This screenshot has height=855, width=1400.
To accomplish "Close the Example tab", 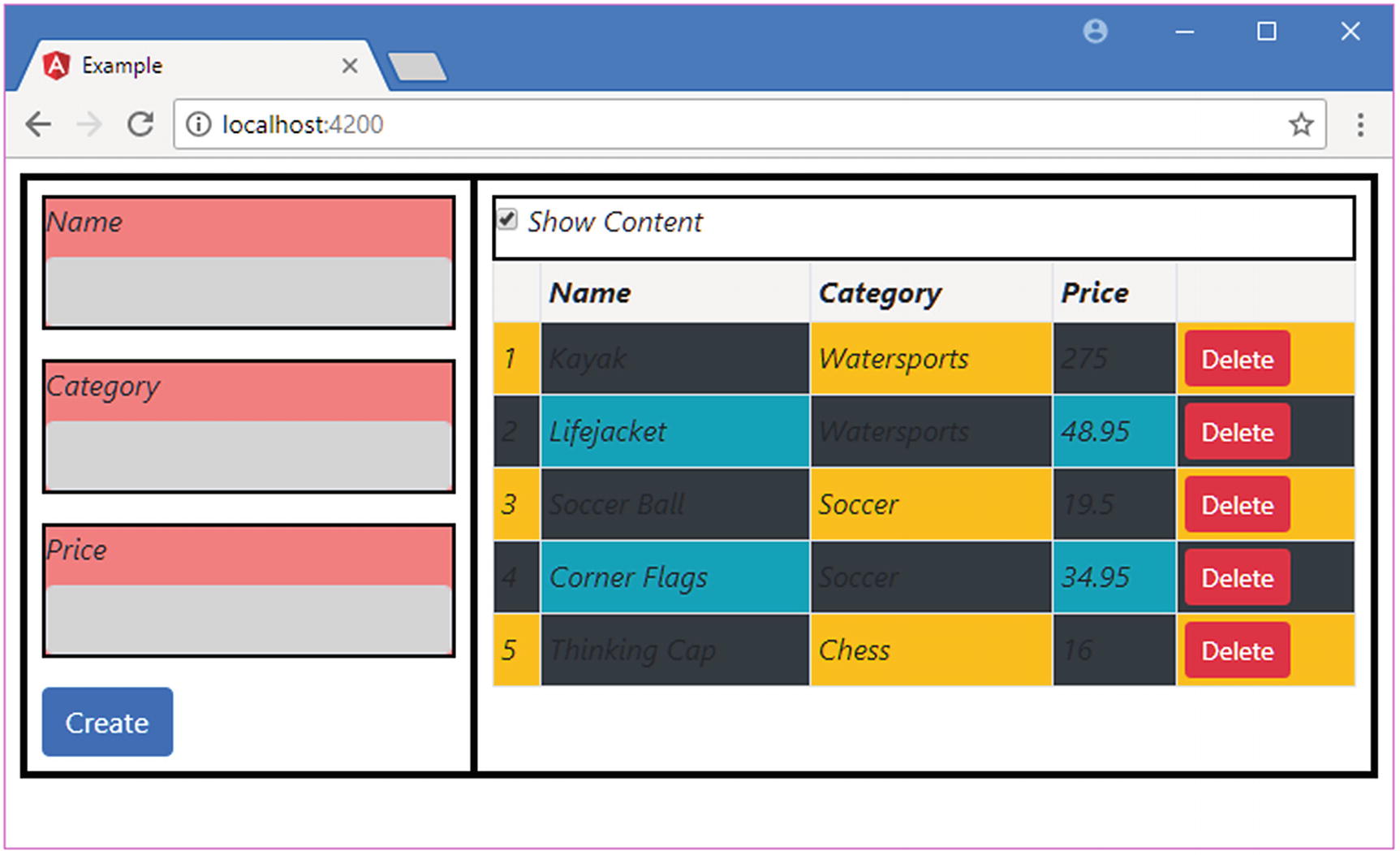I will (x=350, y=66).
